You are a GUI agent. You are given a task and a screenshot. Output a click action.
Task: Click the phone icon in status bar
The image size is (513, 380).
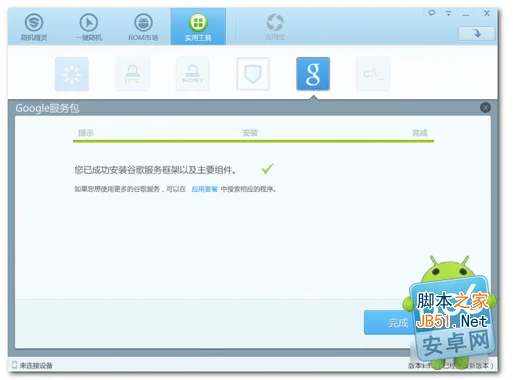pyautogui.click(x=14, y=365)
